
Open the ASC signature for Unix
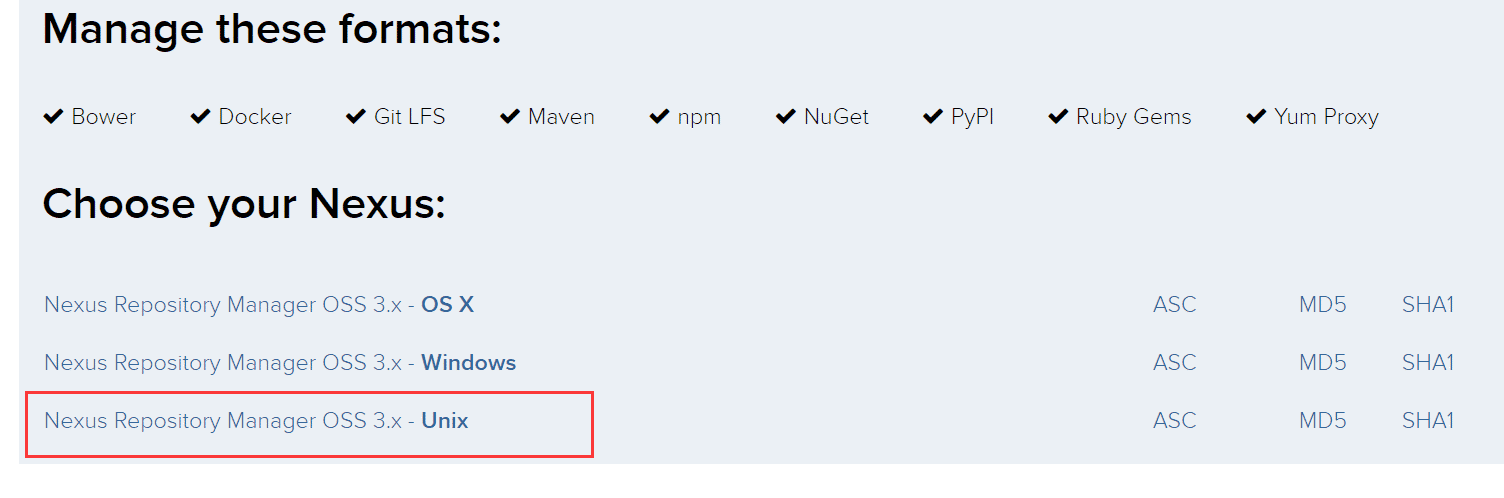coord(1174,421)
